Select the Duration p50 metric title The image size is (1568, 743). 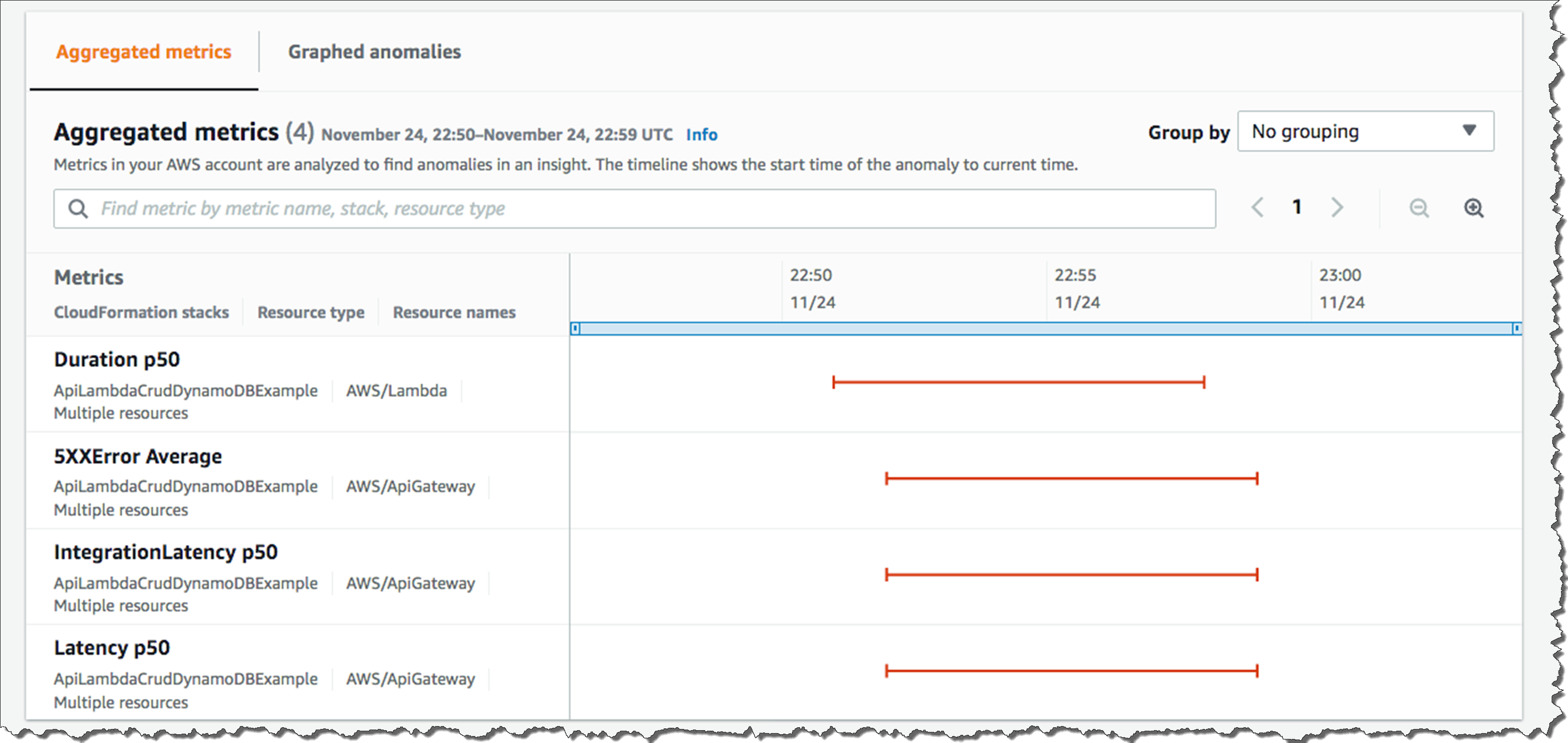click(x=117, y=359)
